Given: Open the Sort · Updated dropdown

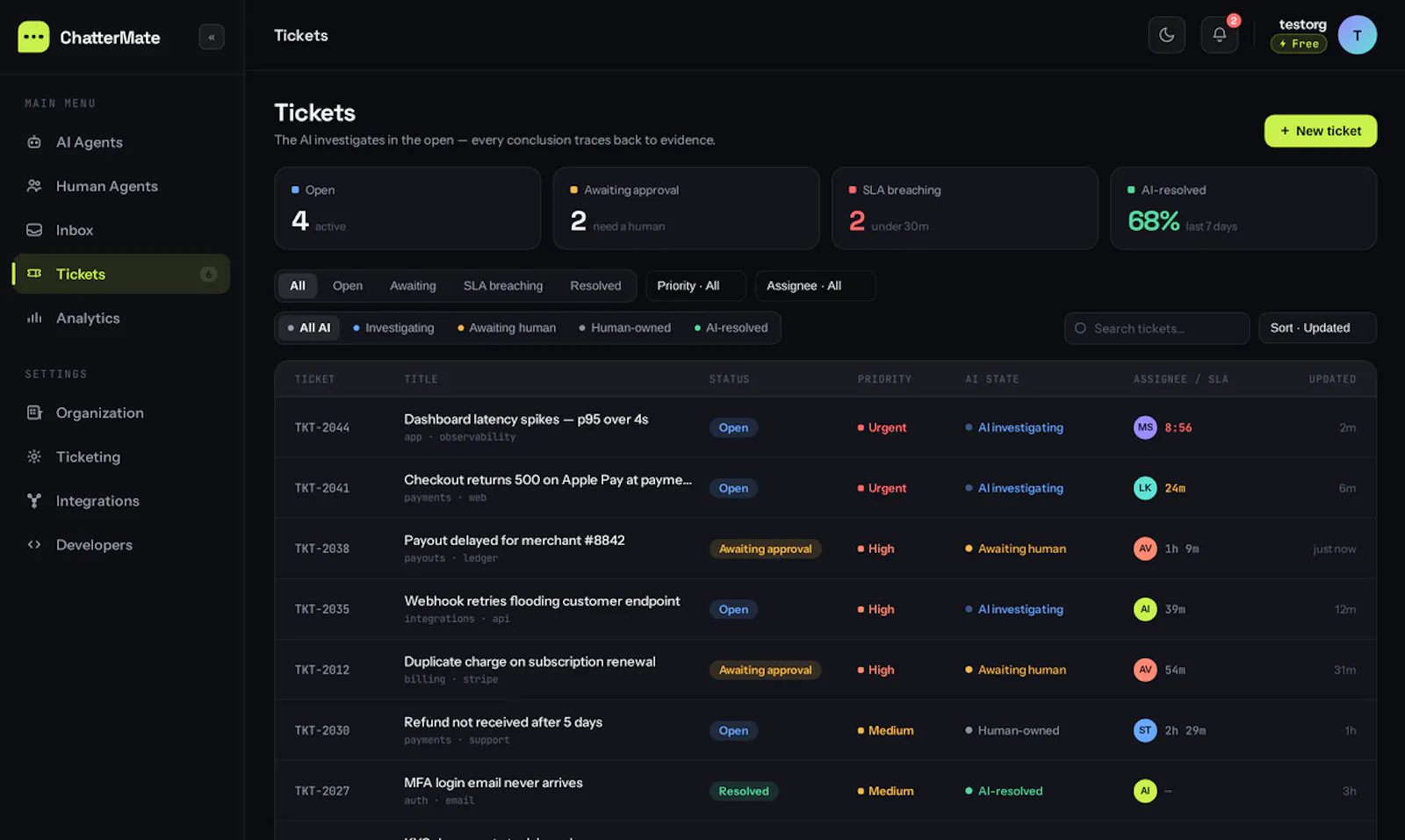Looking at the screenshot, I should [x=1317, y=328].
